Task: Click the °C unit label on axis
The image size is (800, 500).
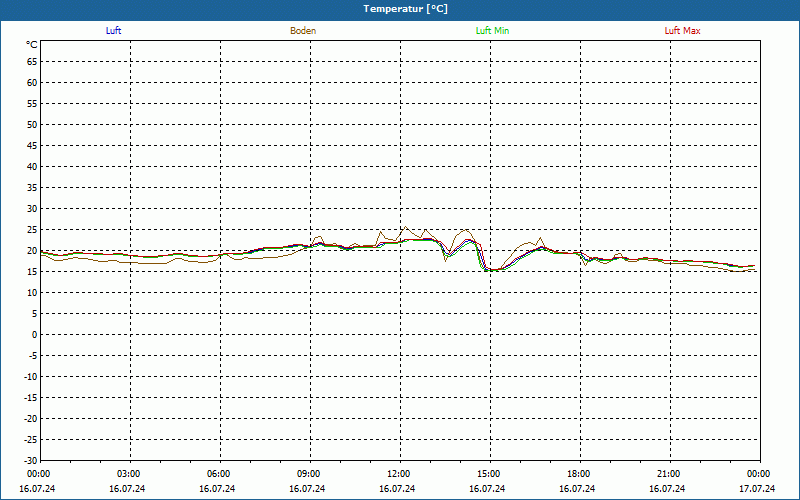Action: click(32, 45)
